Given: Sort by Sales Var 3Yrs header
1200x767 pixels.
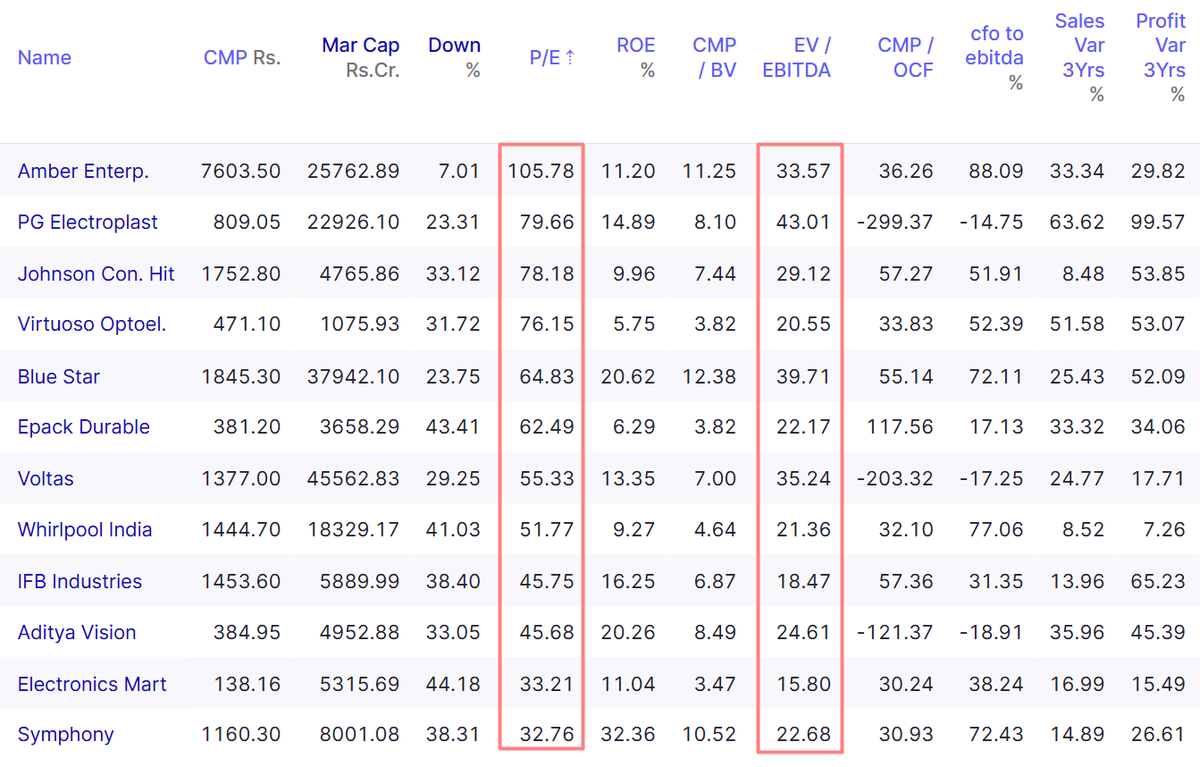Looking at the screenshot, I should (x=1080, y=58).
